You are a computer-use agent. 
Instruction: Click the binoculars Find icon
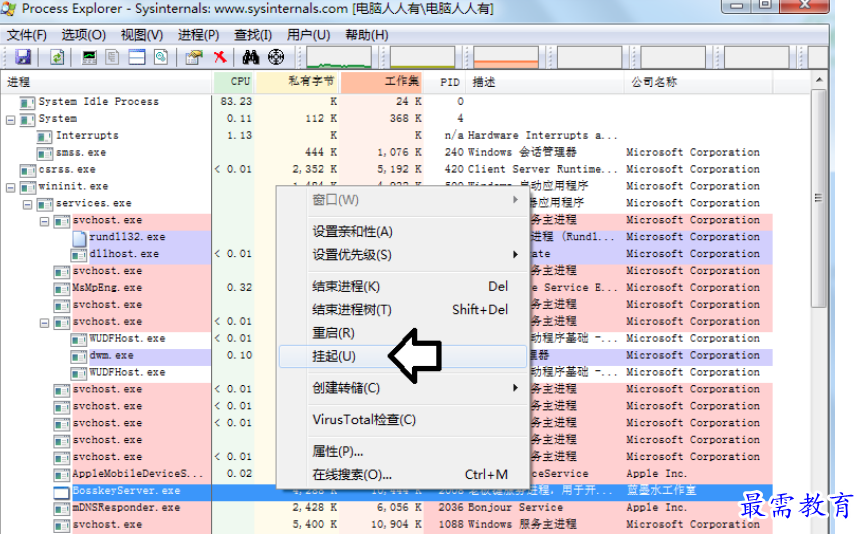coord(251,57)
